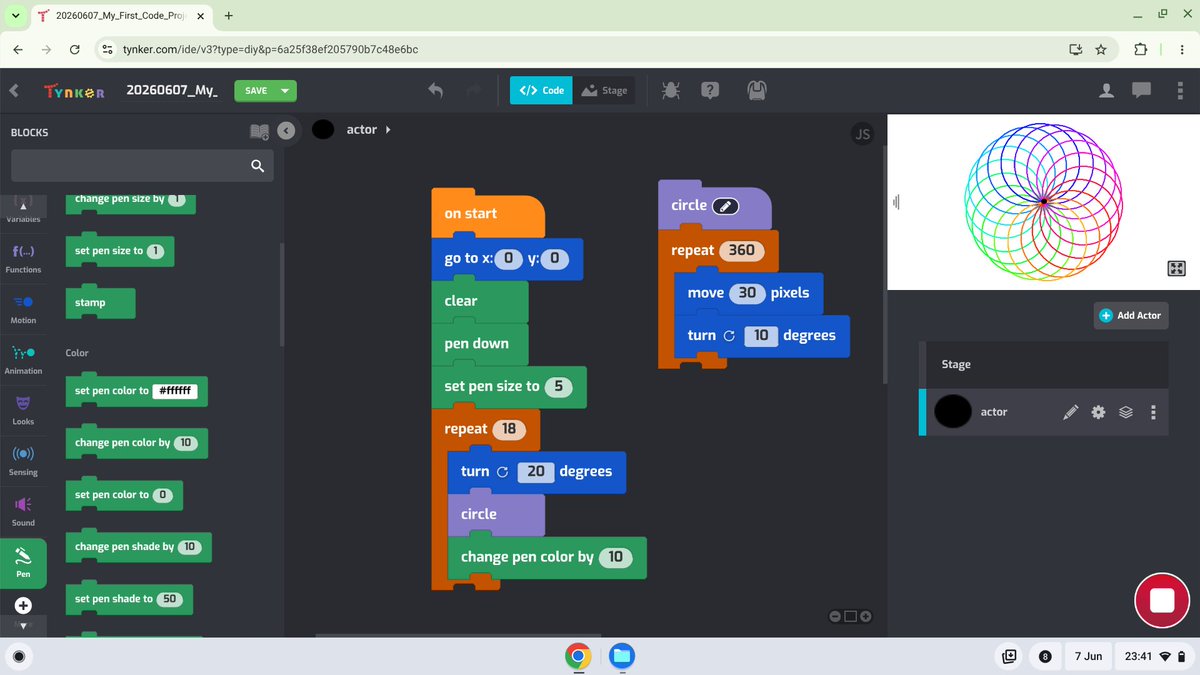Open the bug debugger icon

[x=671, y=90]
